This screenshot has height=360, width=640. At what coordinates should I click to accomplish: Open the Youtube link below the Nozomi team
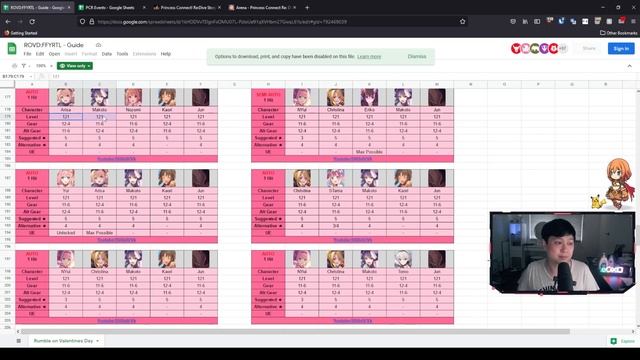116,159
